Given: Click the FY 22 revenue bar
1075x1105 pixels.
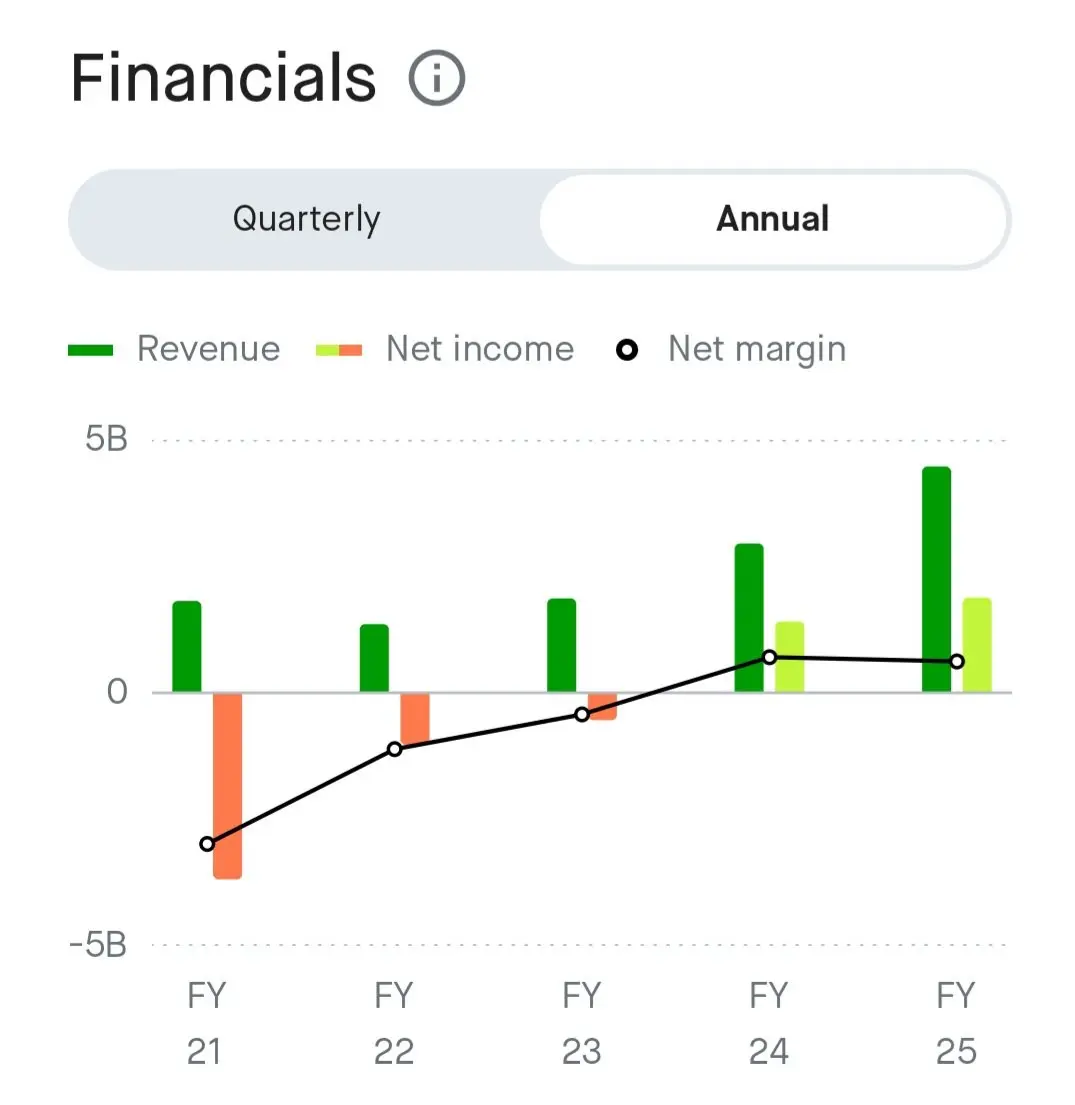Looking at the screenshot, I should click(x=374, y=658).
